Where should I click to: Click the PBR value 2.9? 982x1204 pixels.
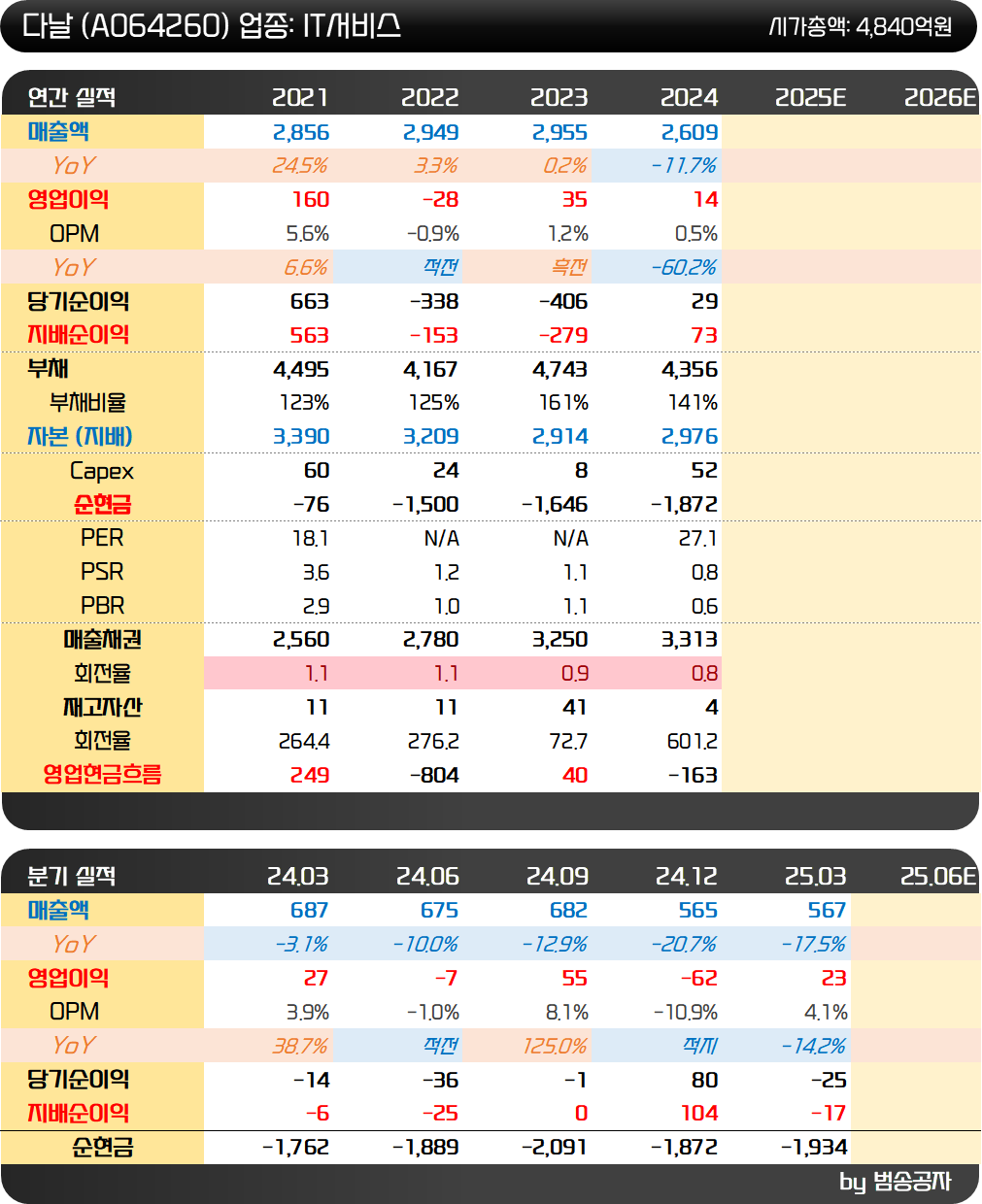[316, 606]
